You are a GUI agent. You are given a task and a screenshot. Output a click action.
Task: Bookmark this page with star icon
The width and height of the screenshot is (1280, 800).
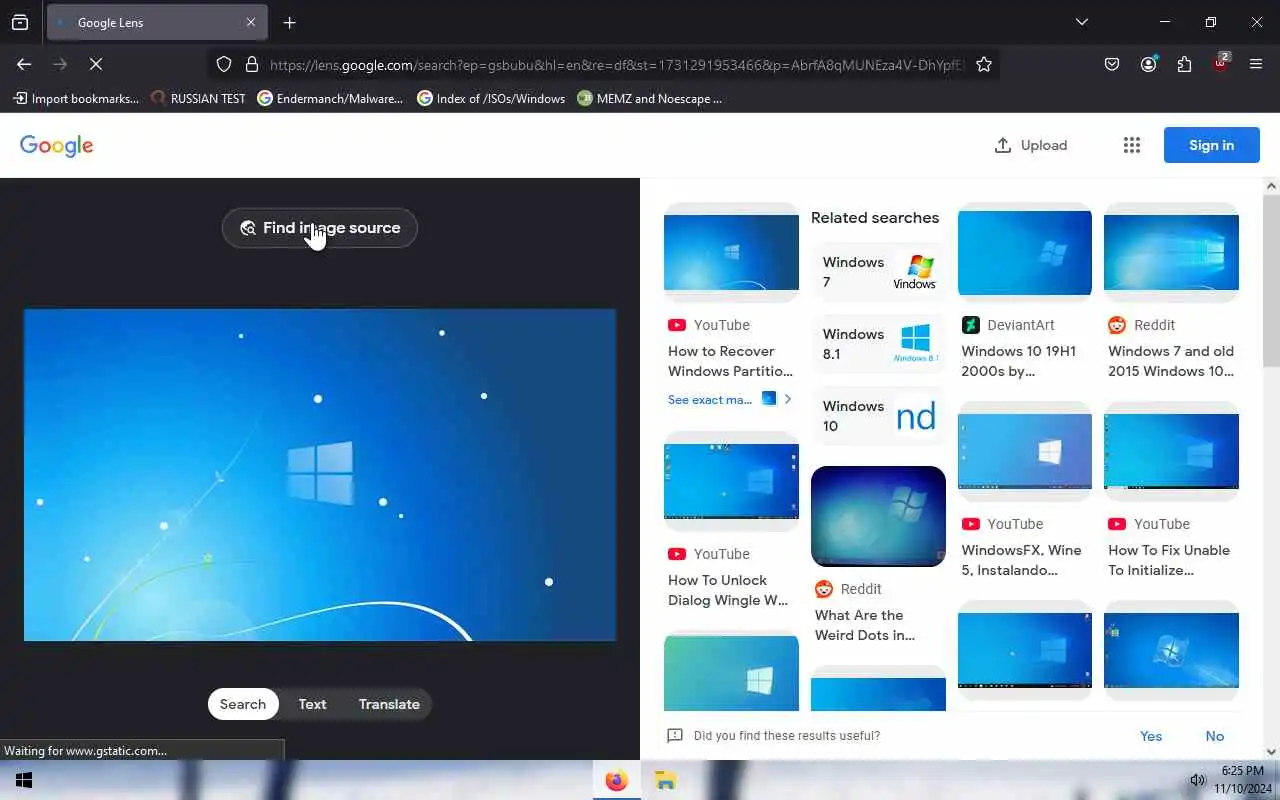click(x=984, y=64)
